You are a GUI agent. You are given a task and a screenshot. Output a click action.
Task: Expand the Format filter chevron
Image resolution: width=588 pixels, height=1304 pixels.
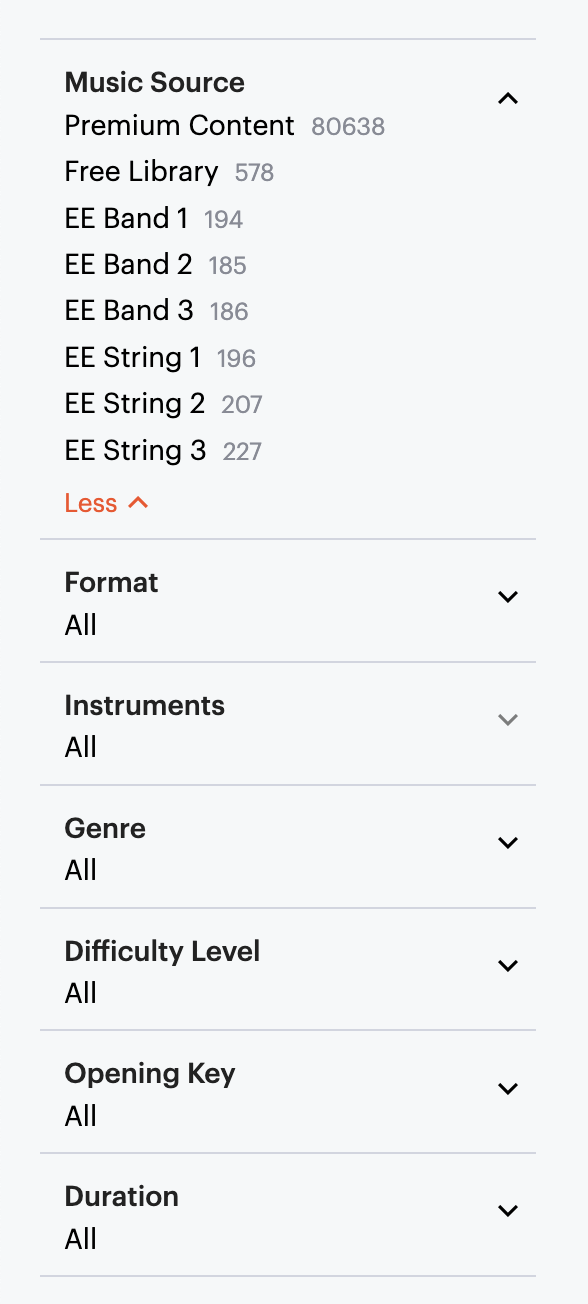click(508, 596)
